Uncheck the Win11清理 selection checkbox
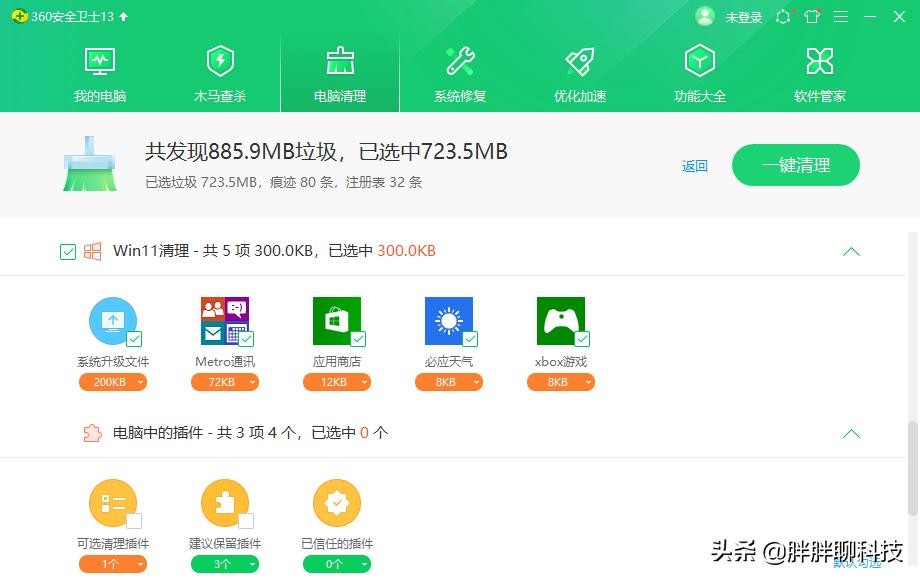The height and width of the screenshot is (580, 920). (x=67, y=251)
